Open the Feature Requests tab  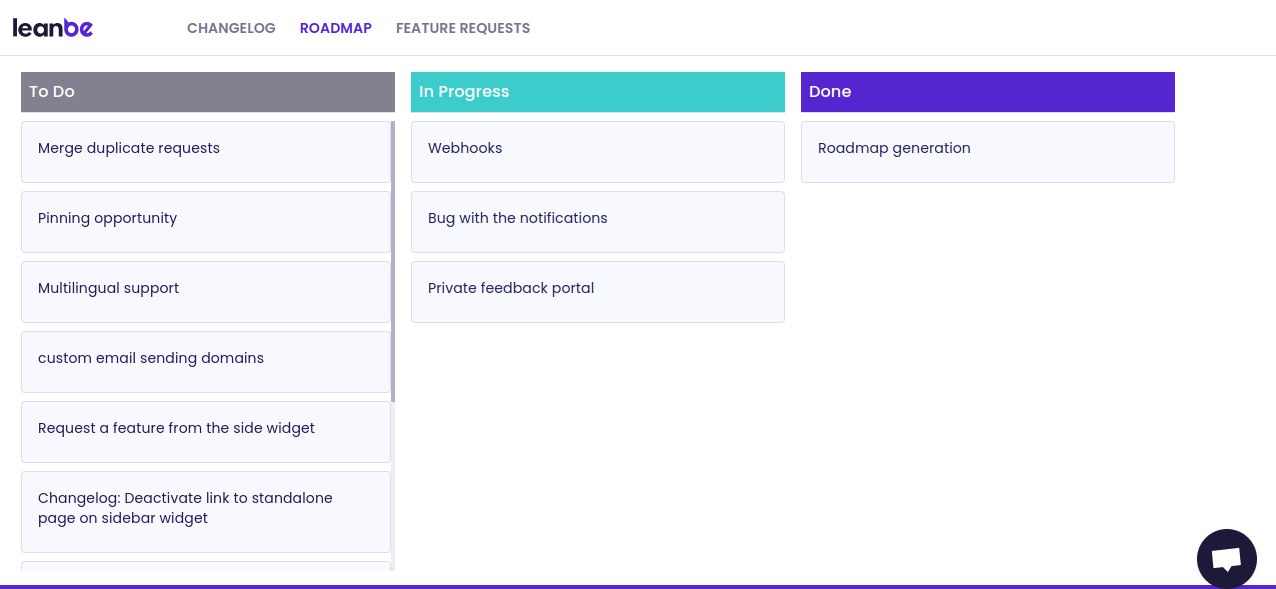pyautogui.click(x=463, y=28)
